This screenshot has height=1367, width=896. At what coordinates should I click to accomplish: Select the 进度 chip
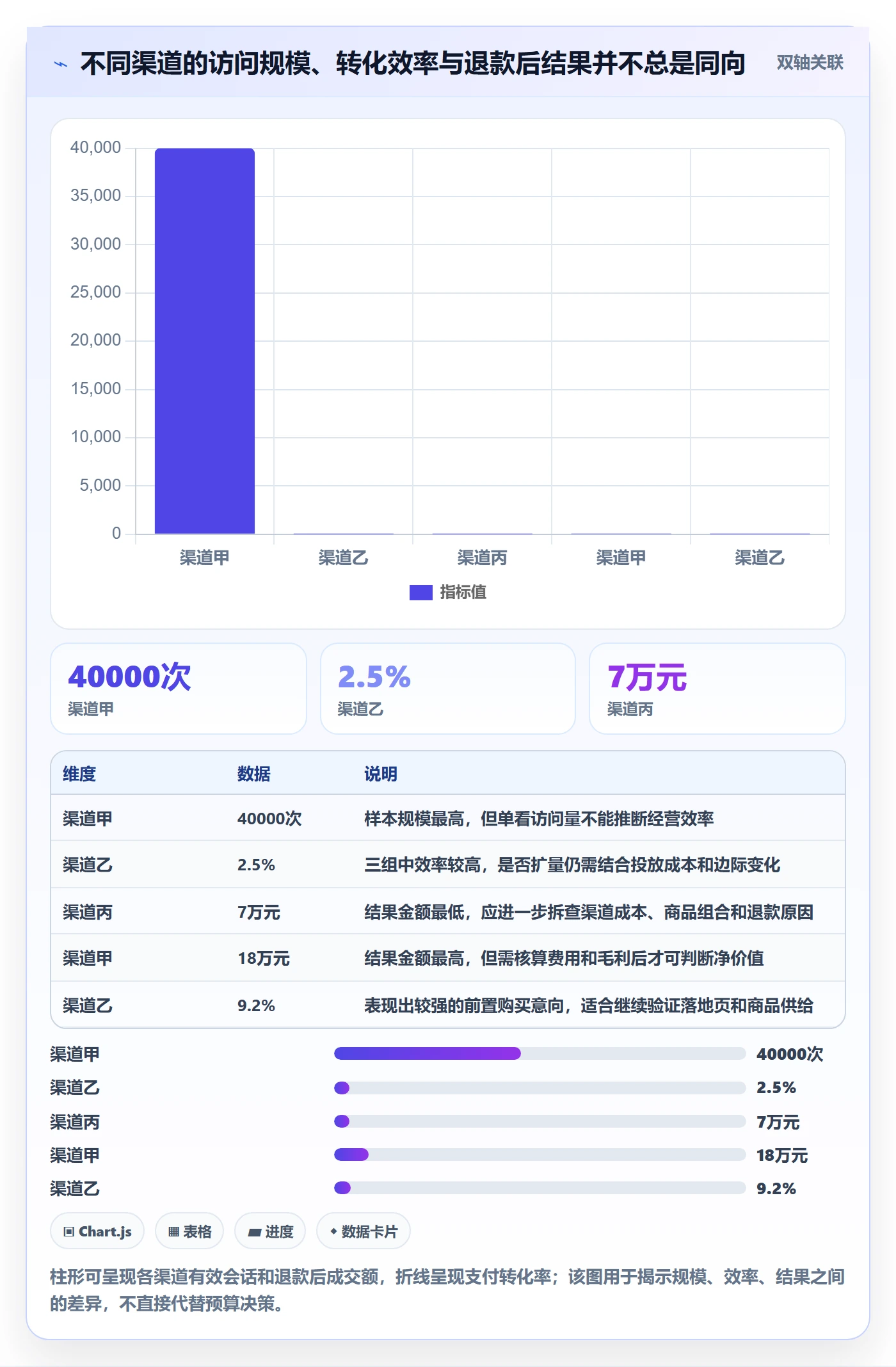click(x=270, y=1231)
